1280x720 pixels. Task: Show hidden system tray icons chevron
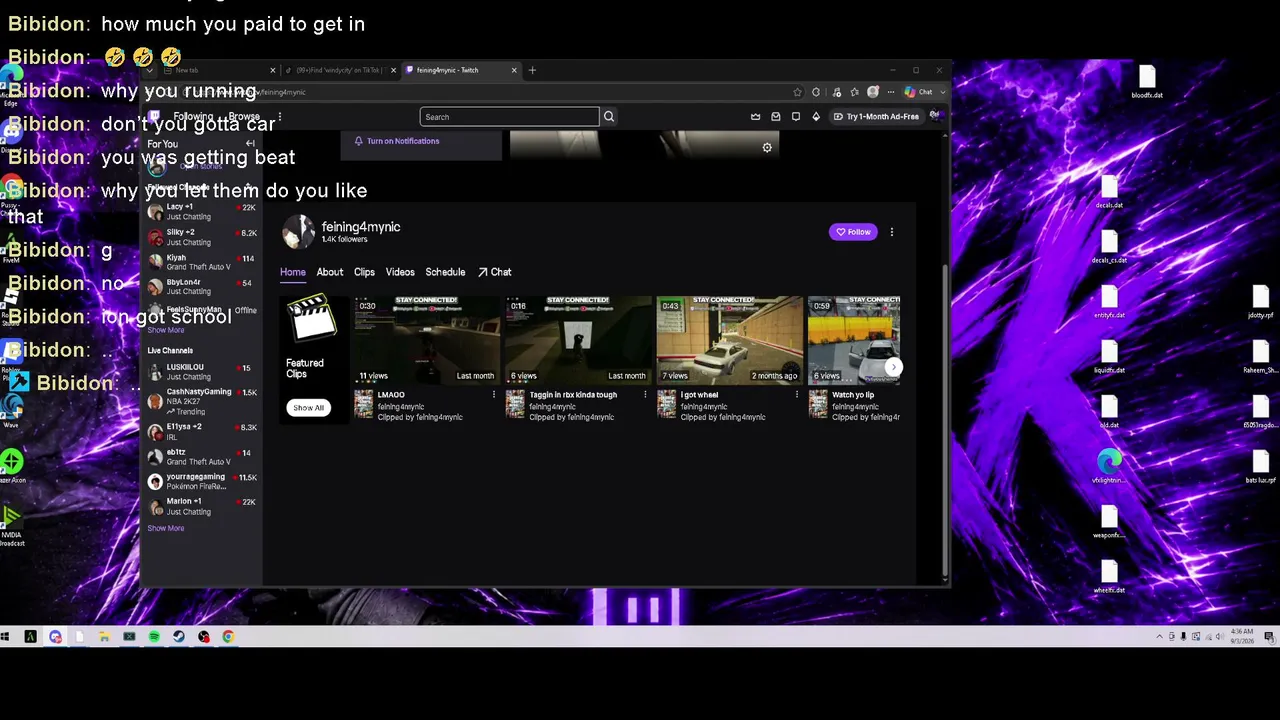pos(1160,637)
